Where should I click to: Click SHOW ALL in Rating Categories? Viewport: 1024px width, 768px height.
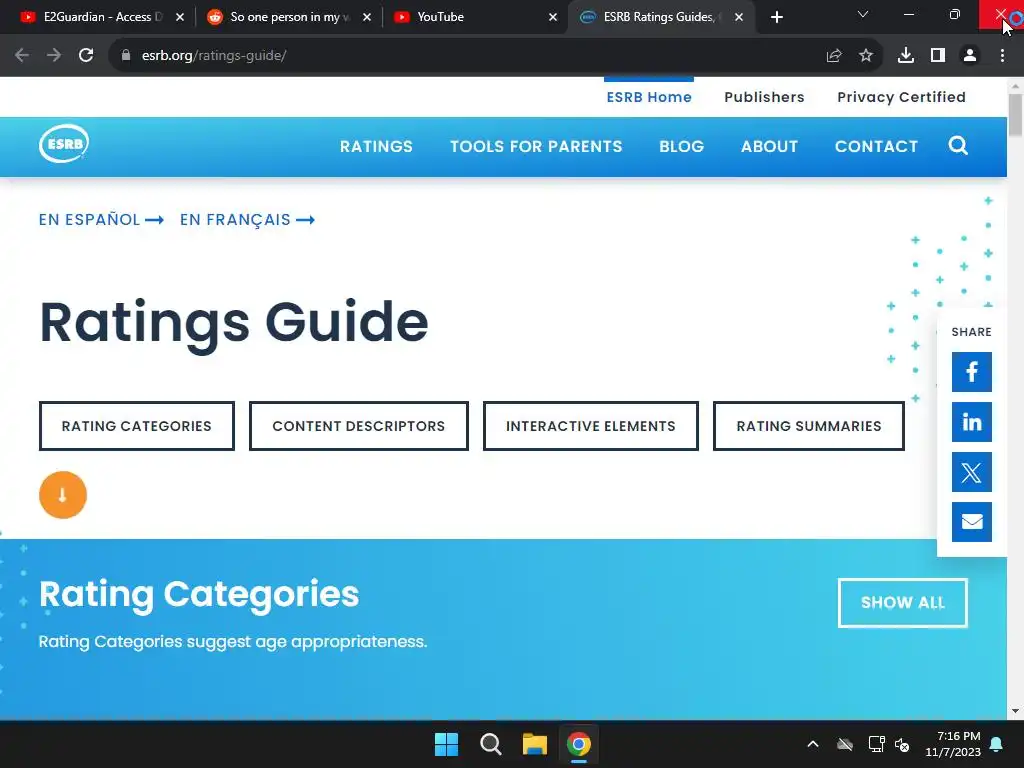pos(903,603)
